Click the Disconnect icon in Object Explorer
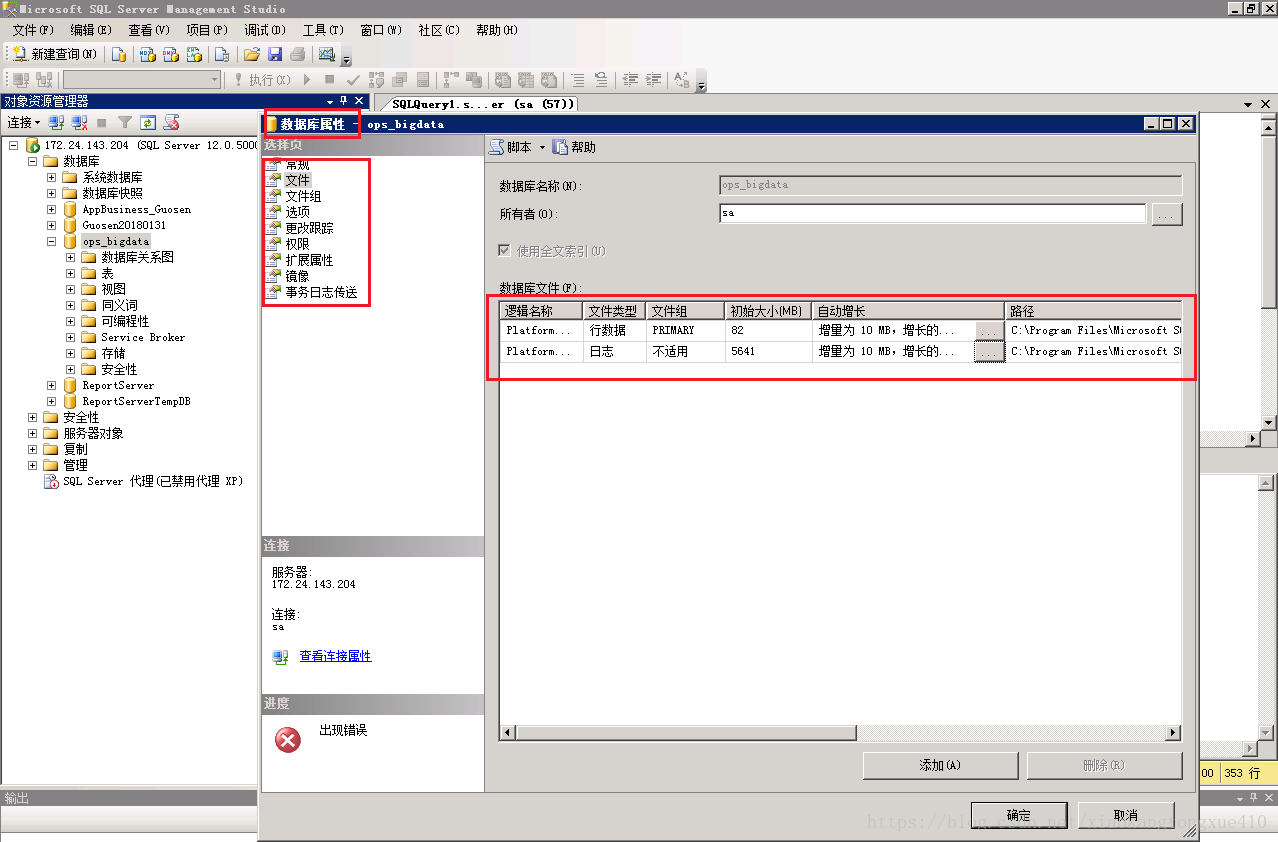This screenshot has height=842, width=1278. (x=79, y=122)
